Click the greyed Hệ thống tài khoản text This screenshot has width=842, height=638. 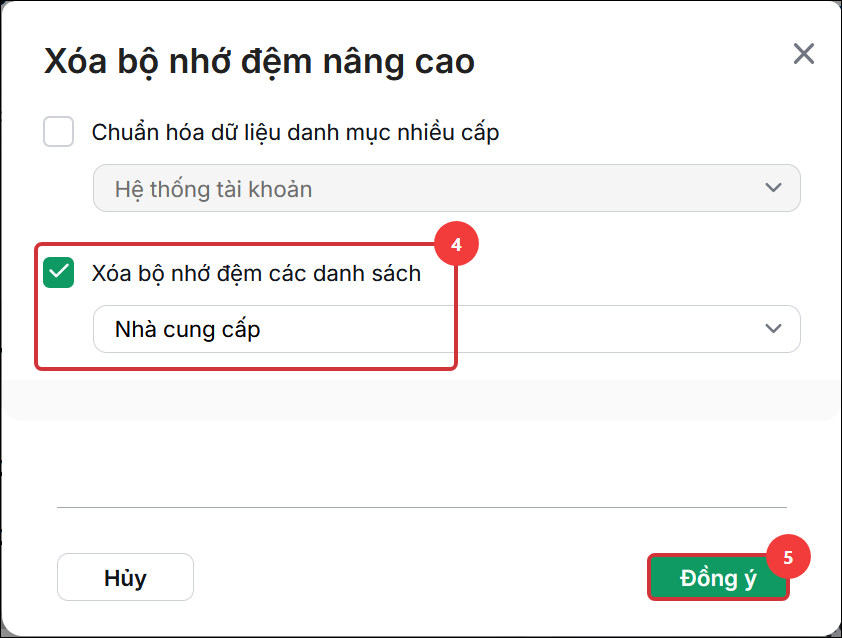(213, 190)
